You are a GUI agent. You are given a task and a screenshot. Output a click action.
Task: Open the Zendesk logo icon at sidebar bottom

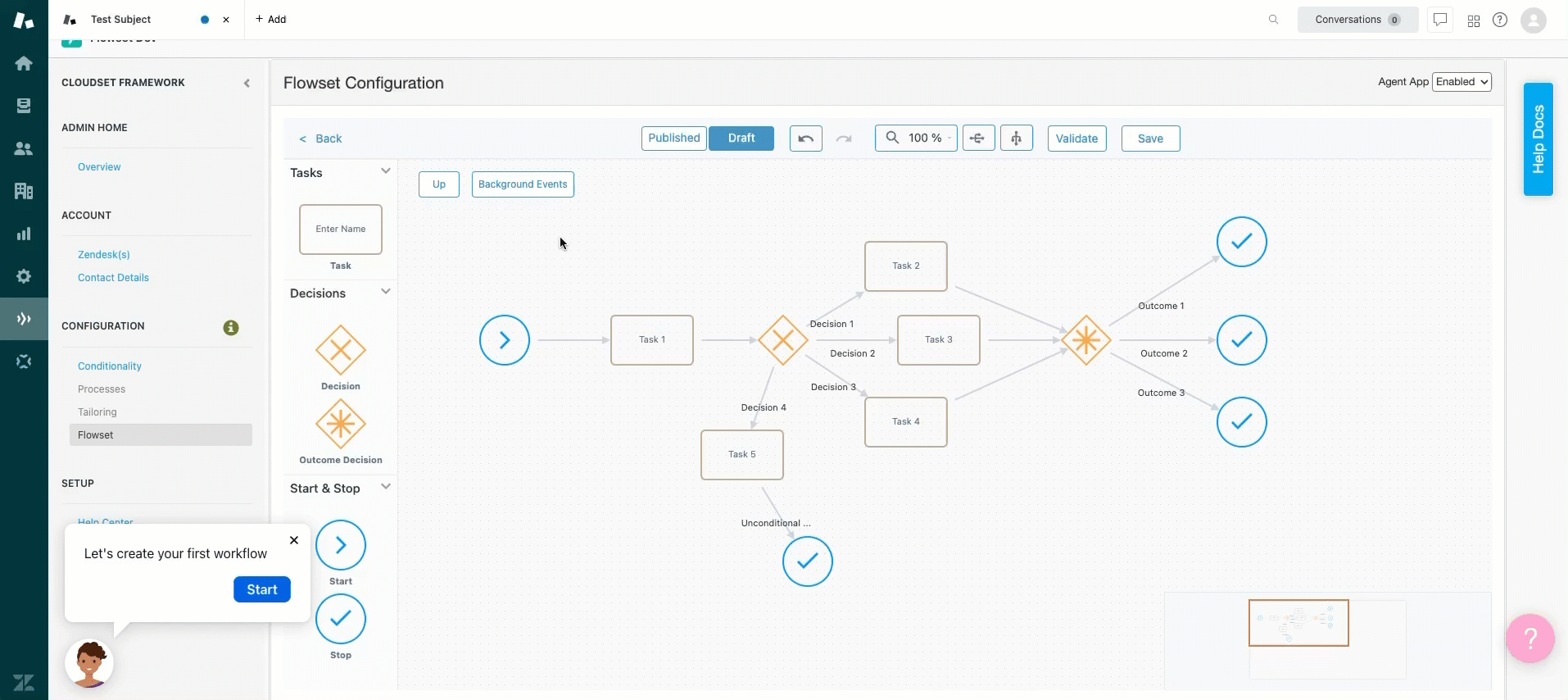pos(24,682)
